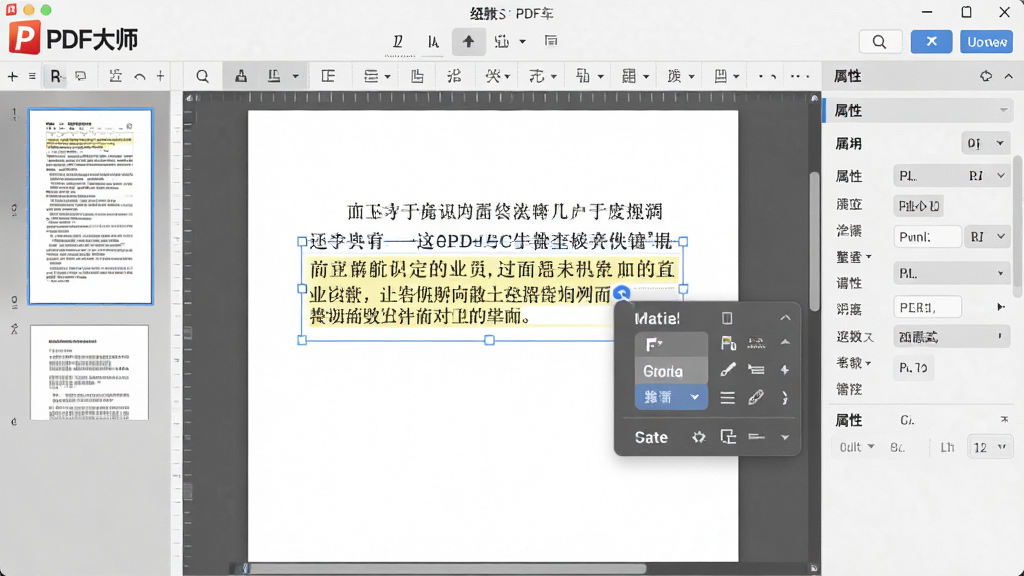Click the gear icon next to Sate
The height and width of the screenshot is (576, 1024).
click(699, 437)
